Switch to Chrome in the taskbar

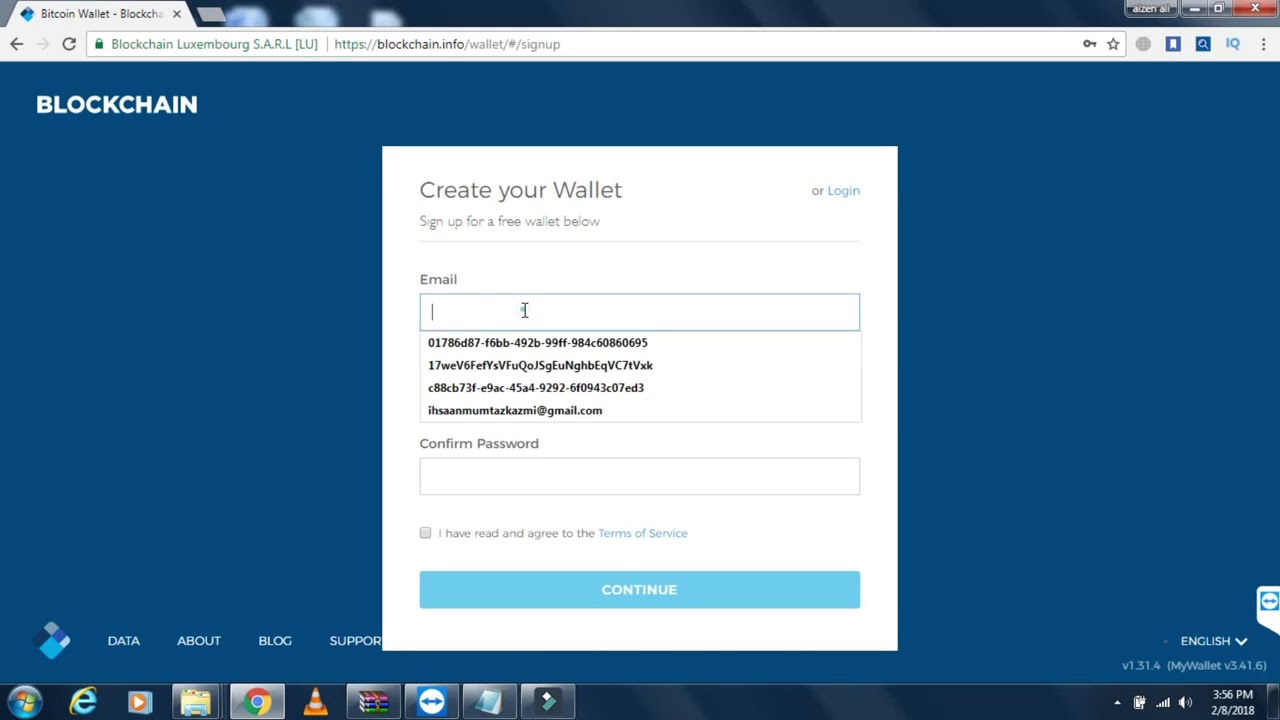pyautogui.click(x=257, y=702)
